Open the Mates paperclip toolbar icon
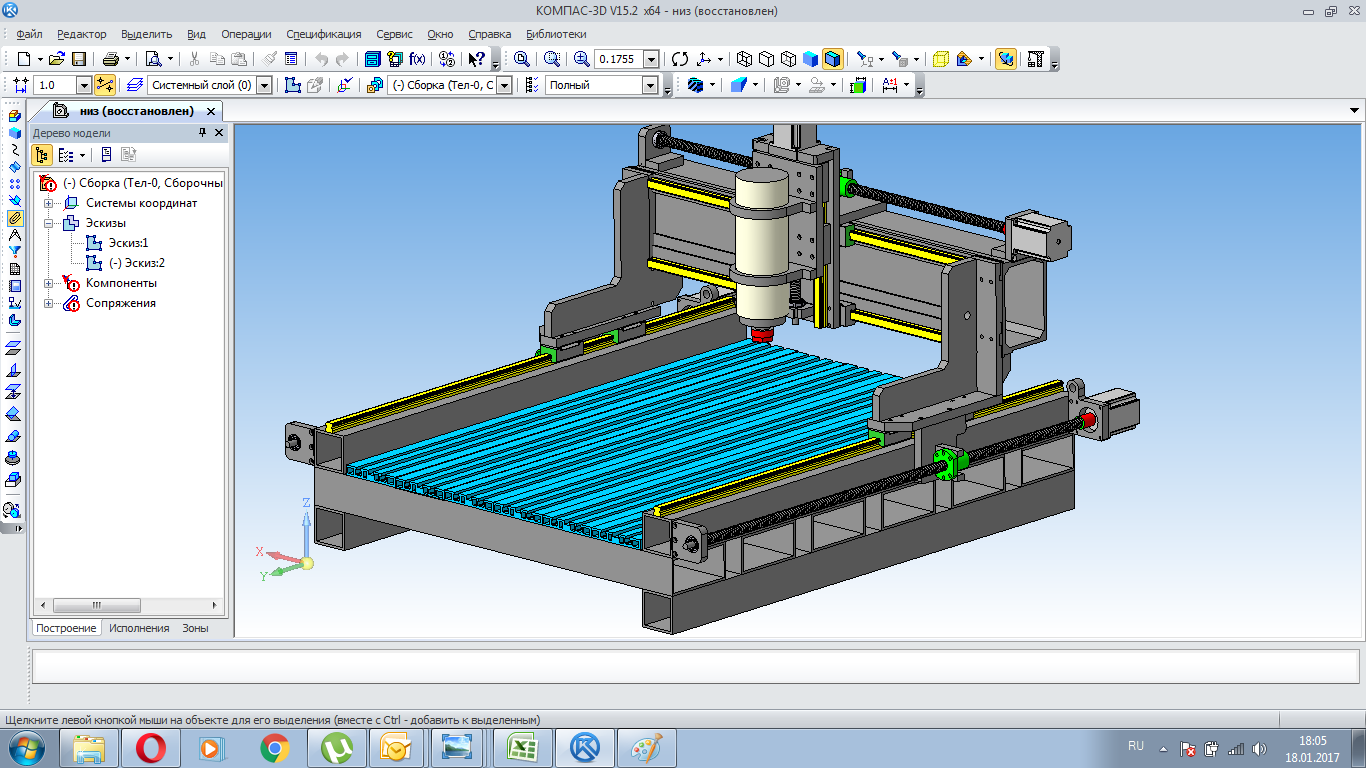The width and height of the screenshot is (1366, 768). 14,217
